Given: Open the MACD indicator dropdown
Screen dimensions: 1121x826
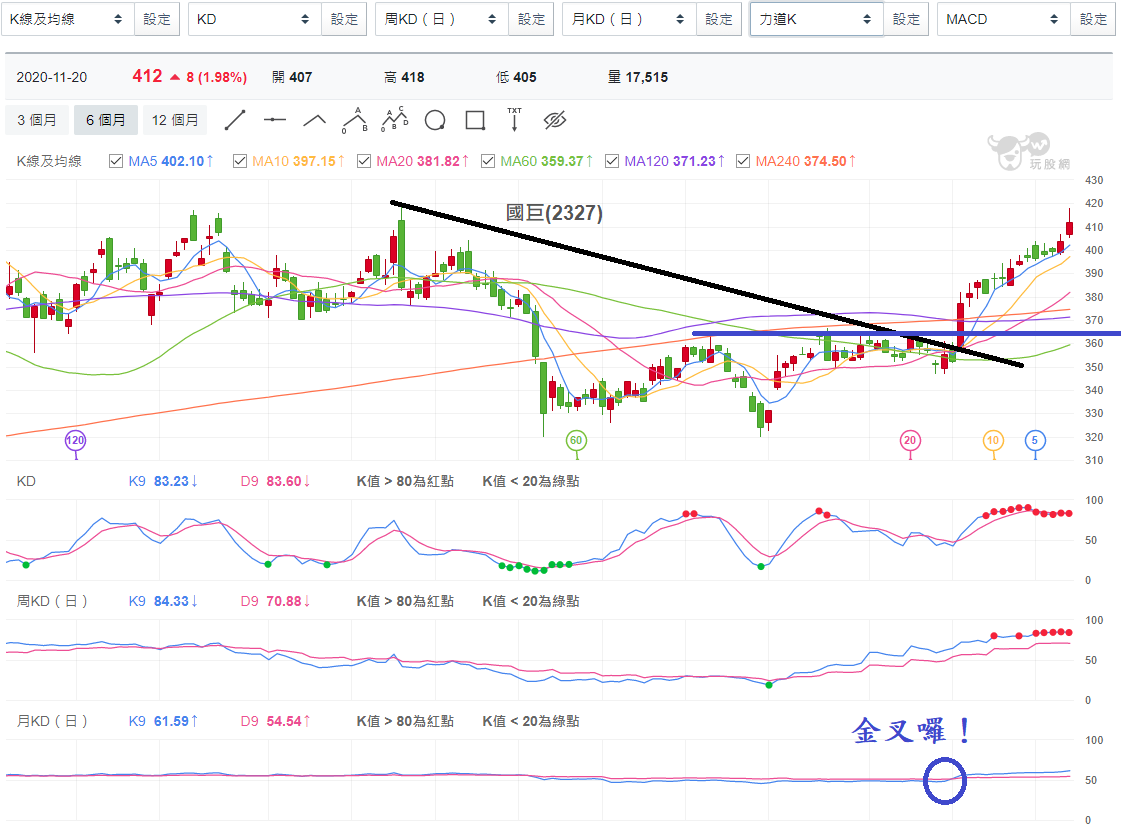Looking at the screenshot, I should [1004, 19].
